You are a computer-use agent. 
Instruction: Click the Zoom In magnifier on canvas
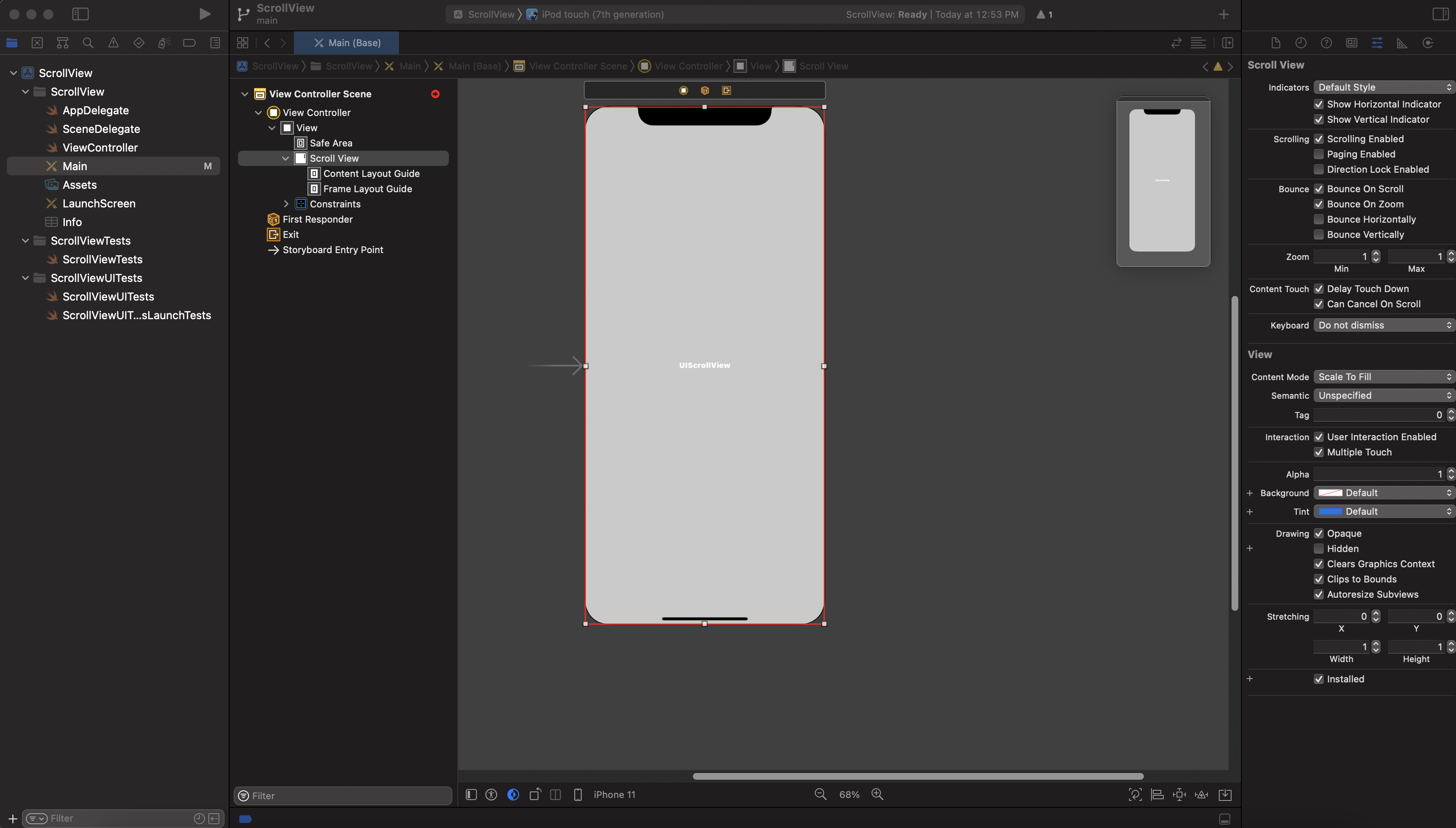click(877, 795)
